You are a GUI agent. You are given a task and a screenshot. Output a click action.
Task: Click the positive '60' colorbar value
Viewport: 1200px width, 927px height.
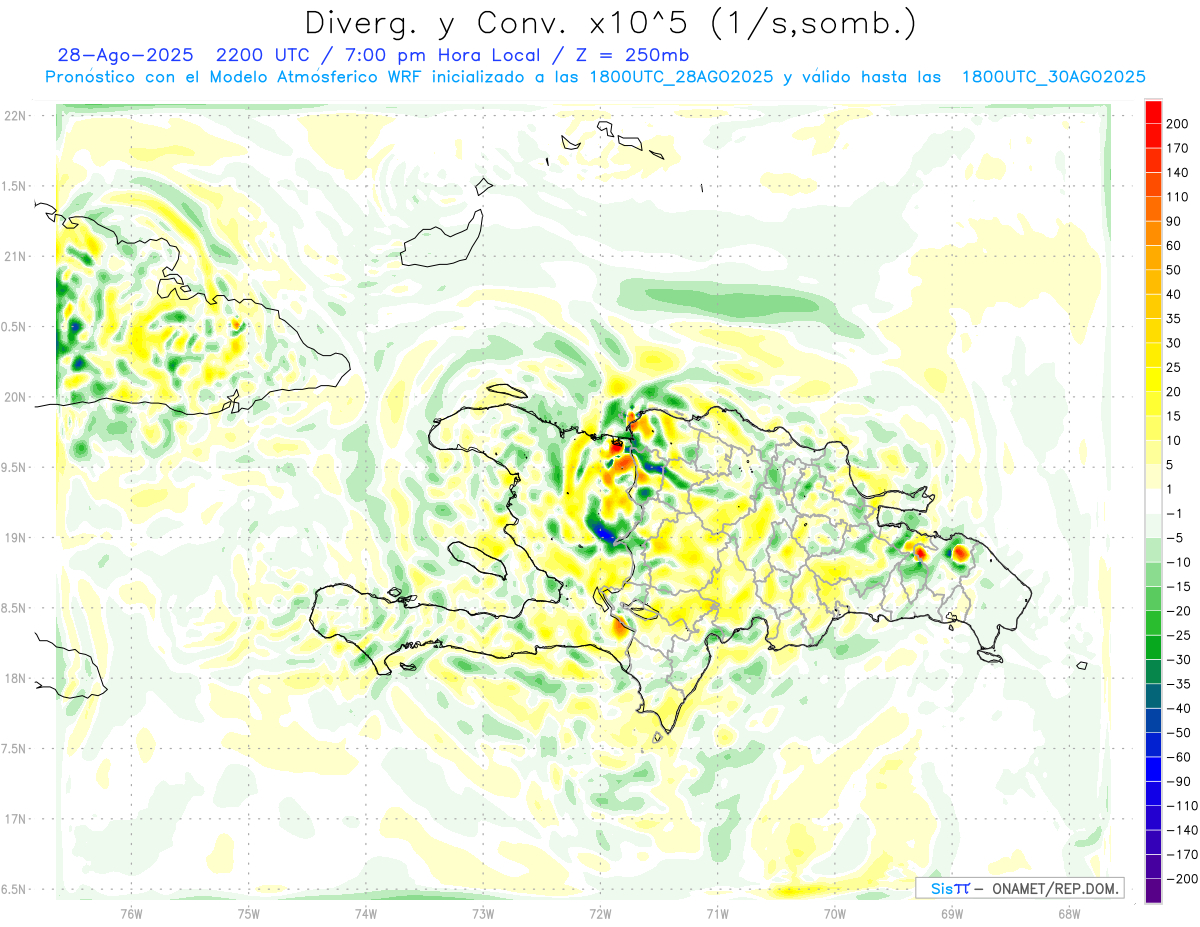[1174, 246]
